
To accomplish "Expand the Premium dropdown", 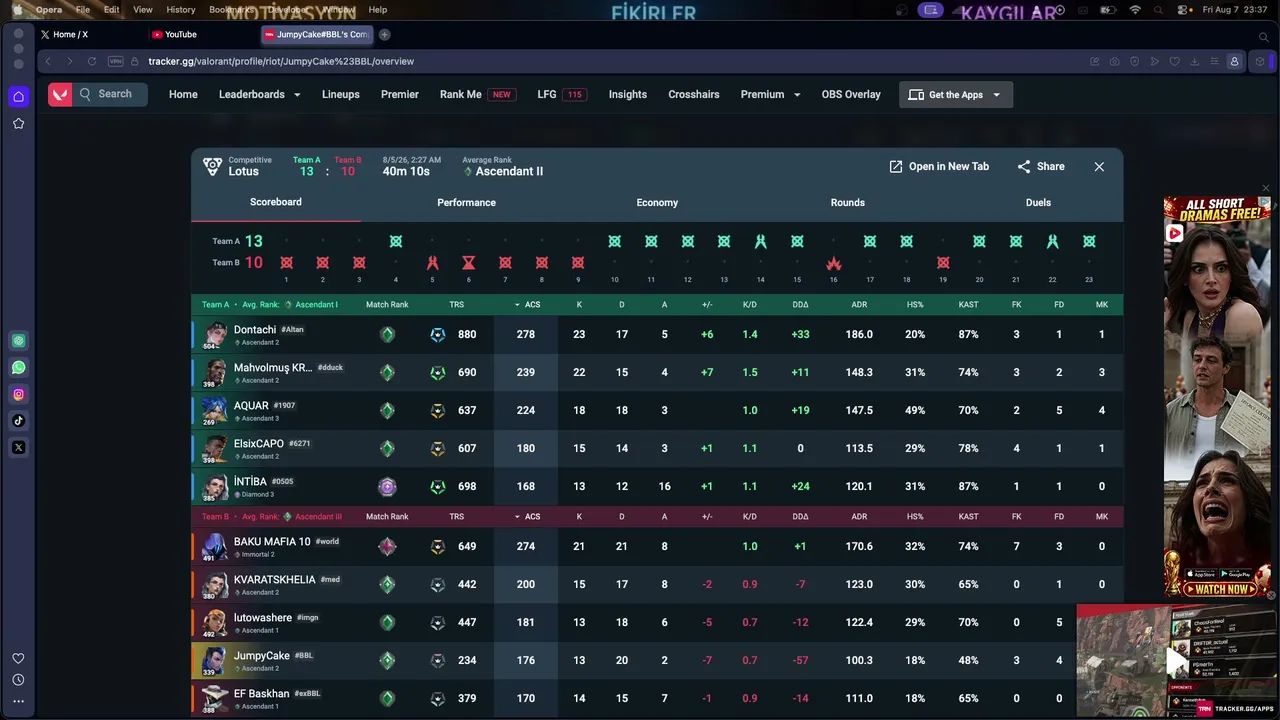I will coord(770,94).
